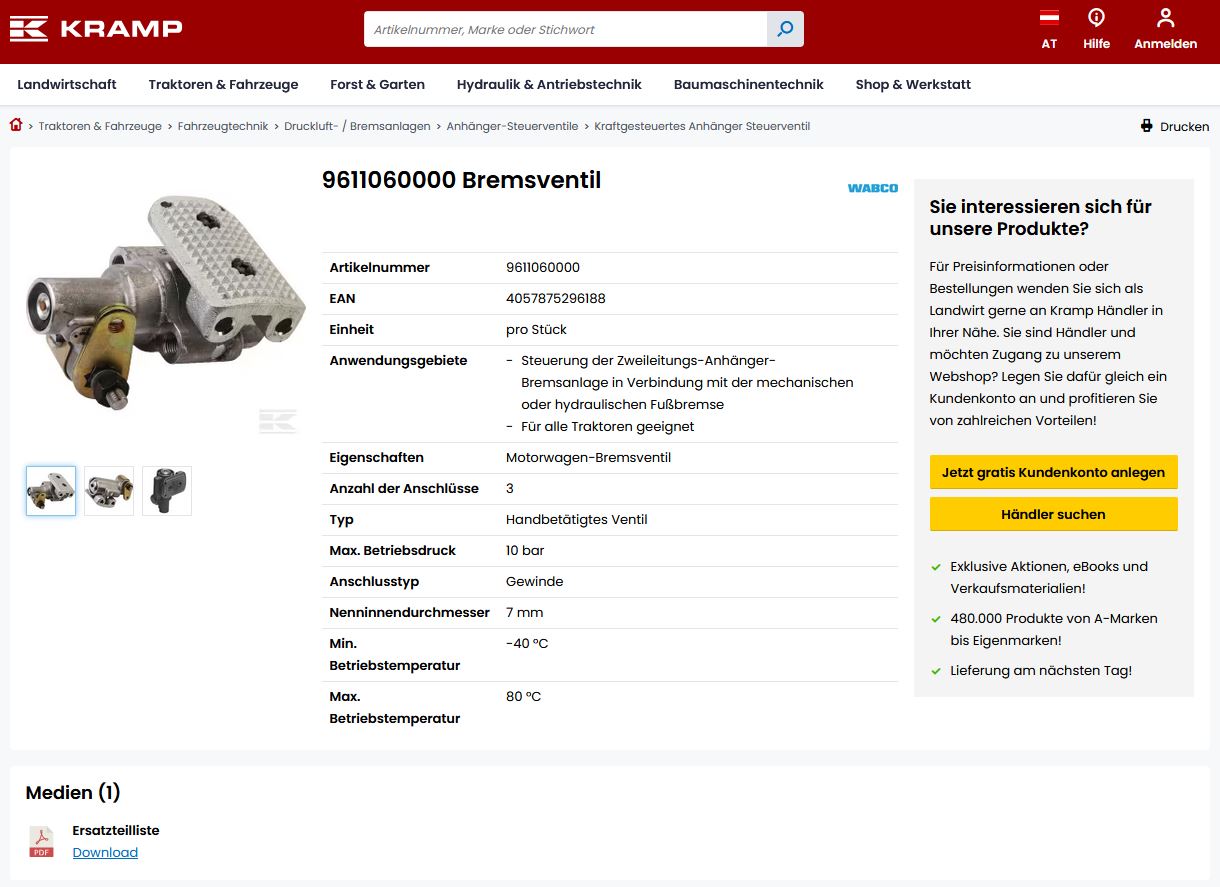
Task: Click the search magnifier button
Action: [785, 29]
